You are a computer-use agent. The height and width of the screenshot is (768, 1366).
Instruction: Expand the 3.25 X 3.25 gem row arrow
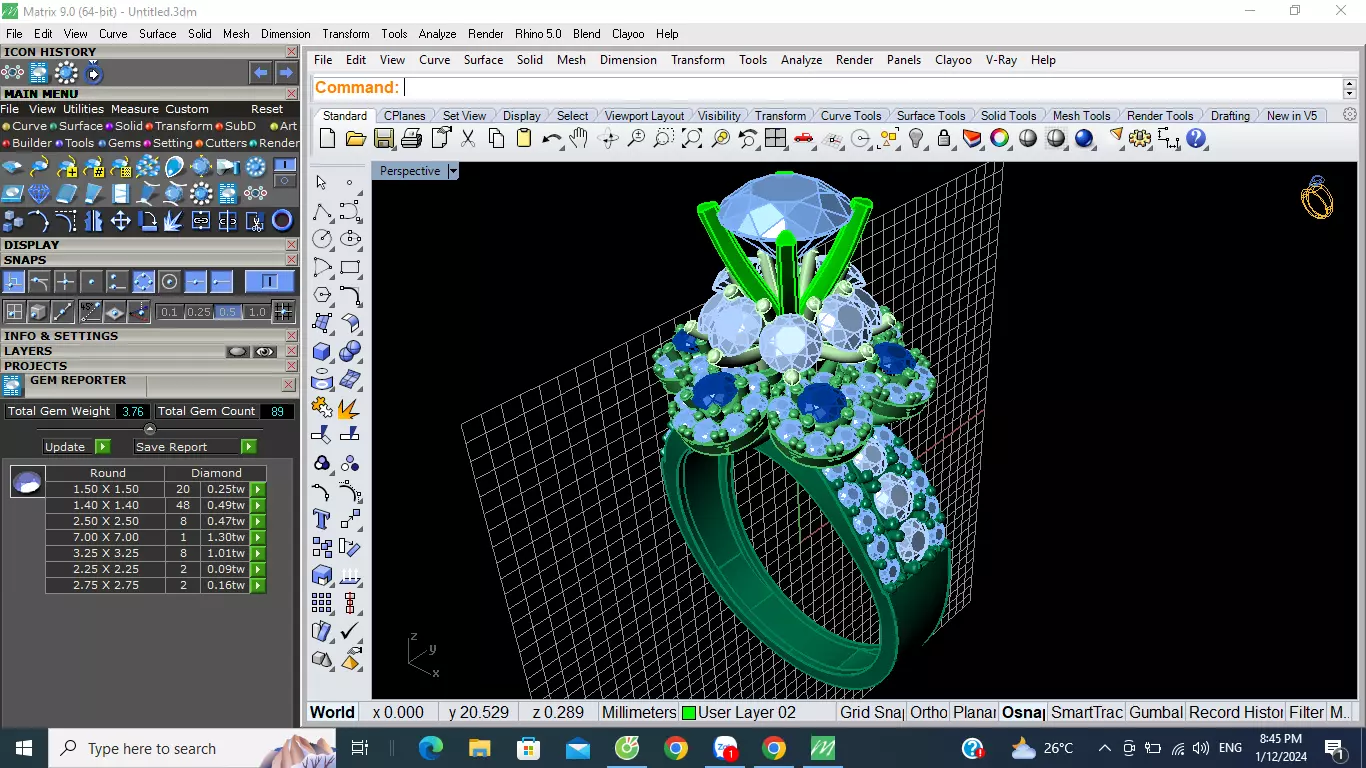[258, 553]
